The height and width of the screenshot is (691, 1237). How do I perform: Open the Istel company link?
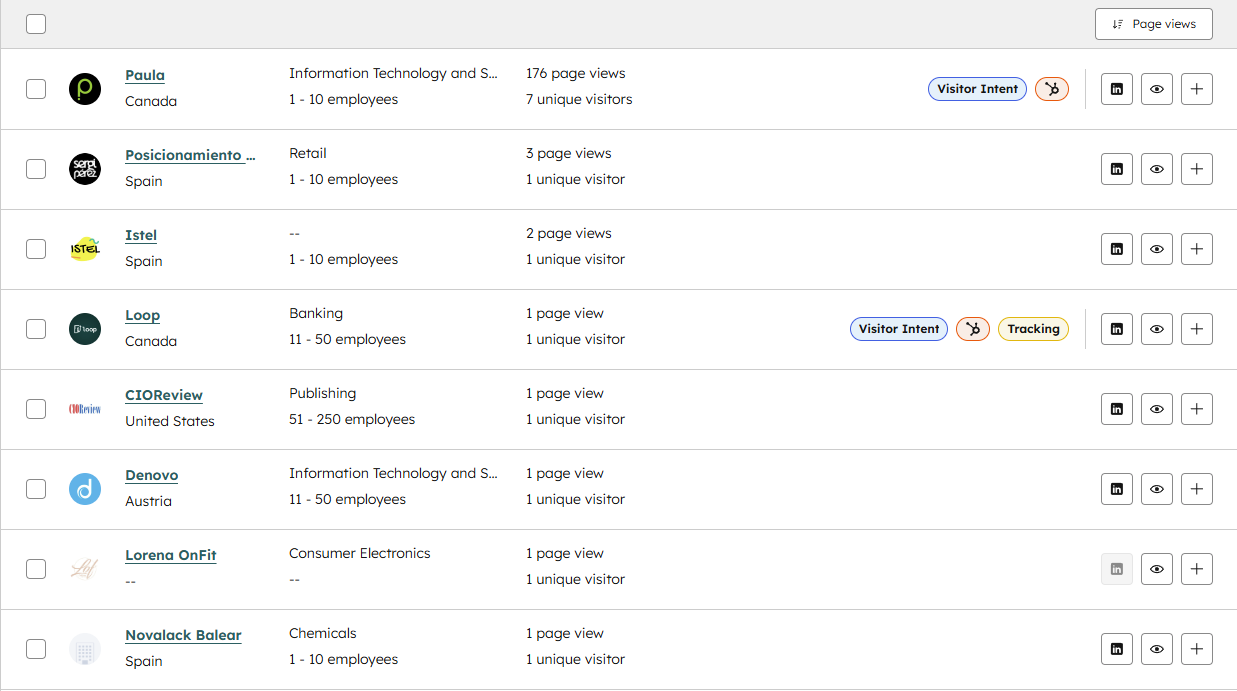click(141, 235)
